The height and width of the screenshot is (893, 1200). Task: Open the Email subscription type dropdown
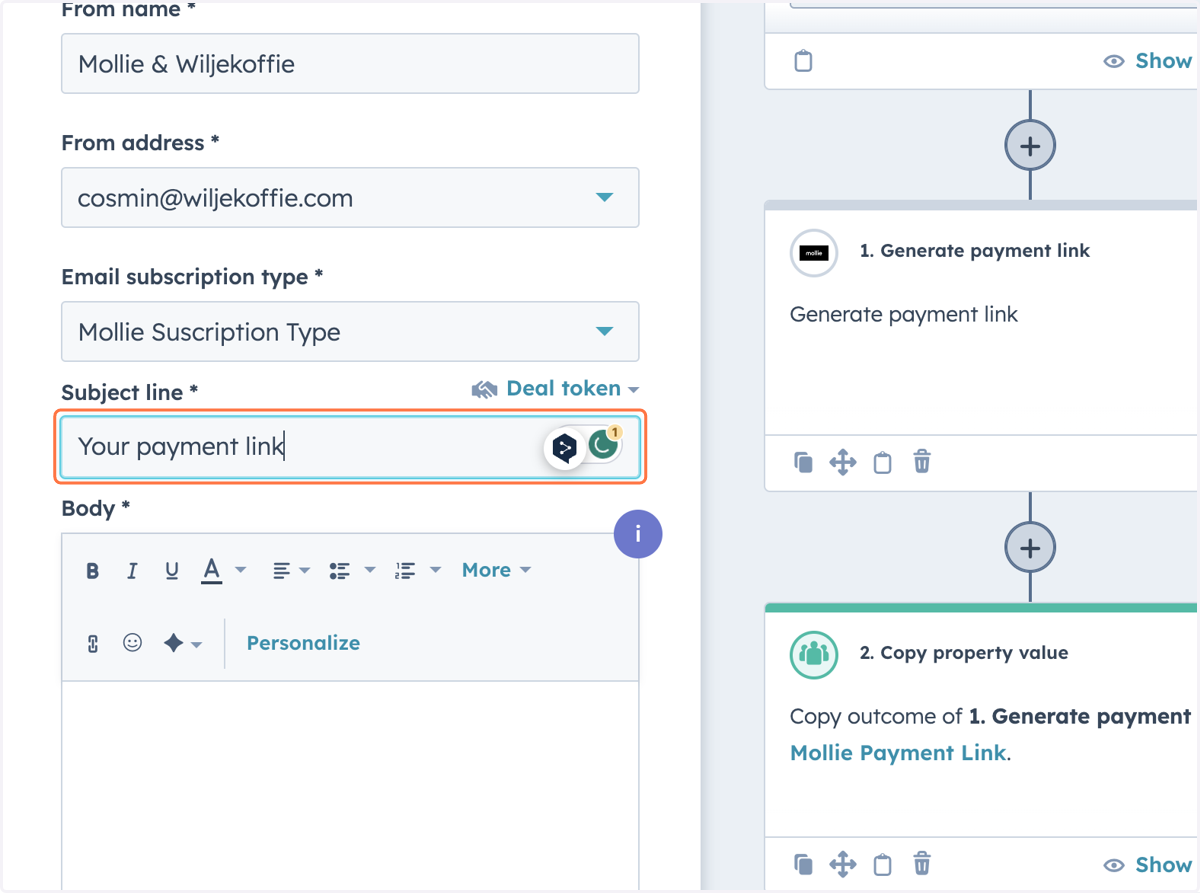click(350, 332)
